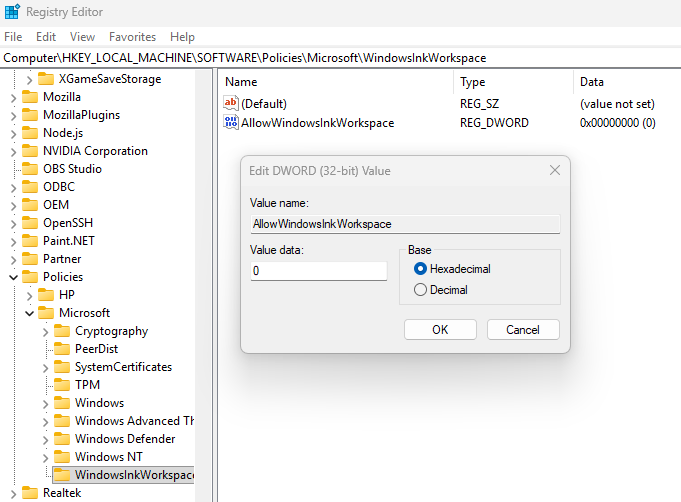Expand the XGameSaveStorage tree node

(29, 80)
